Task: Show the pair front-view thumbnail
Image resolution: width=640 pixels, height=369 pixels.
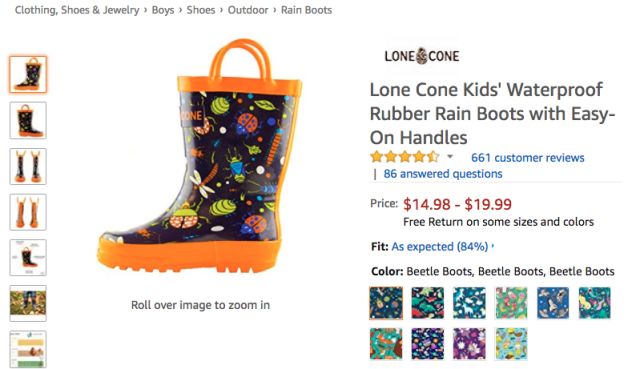Action: click(x=28, y=167)
